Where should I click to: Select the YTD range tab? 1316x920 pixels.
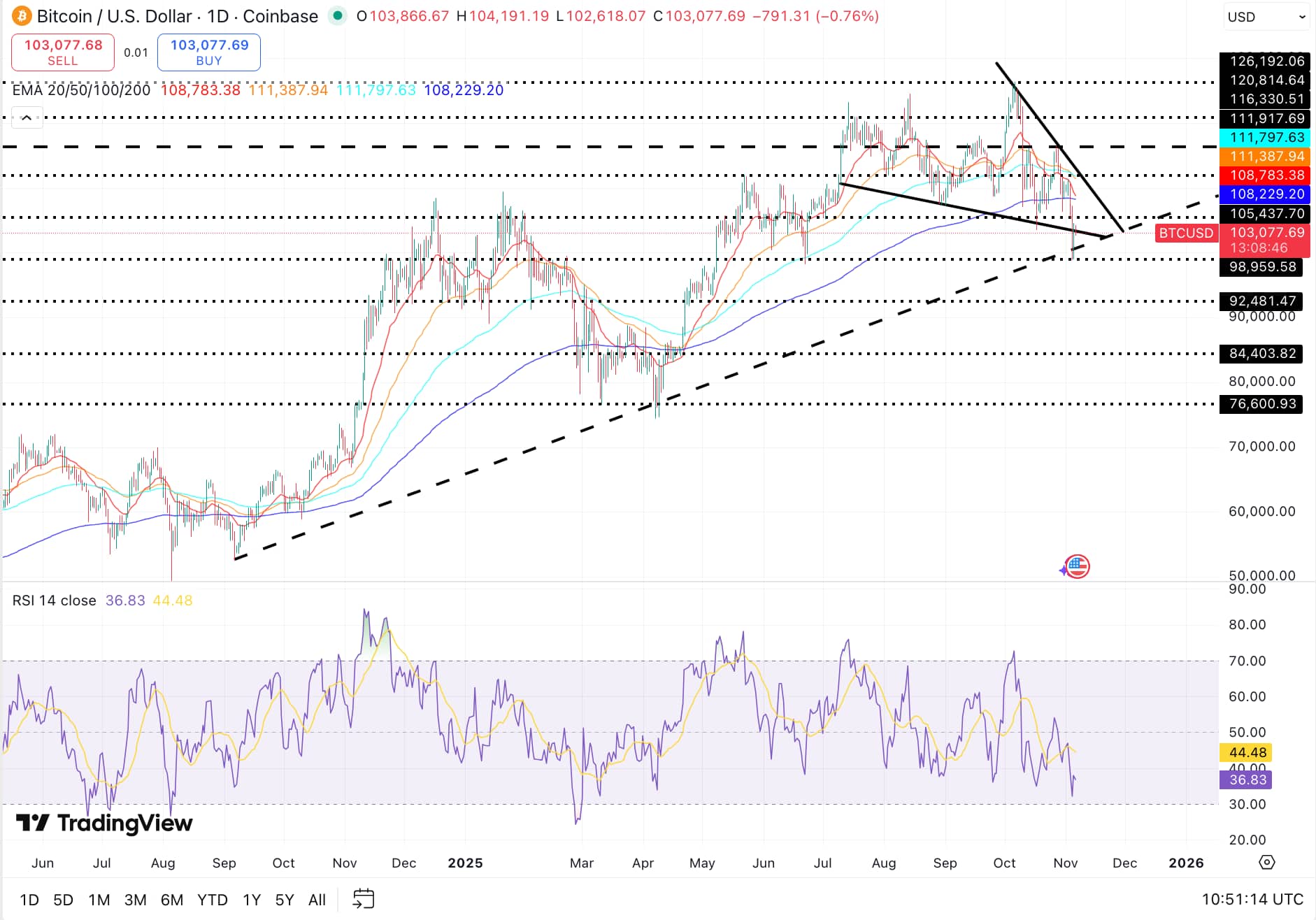(x=213, y=900)
